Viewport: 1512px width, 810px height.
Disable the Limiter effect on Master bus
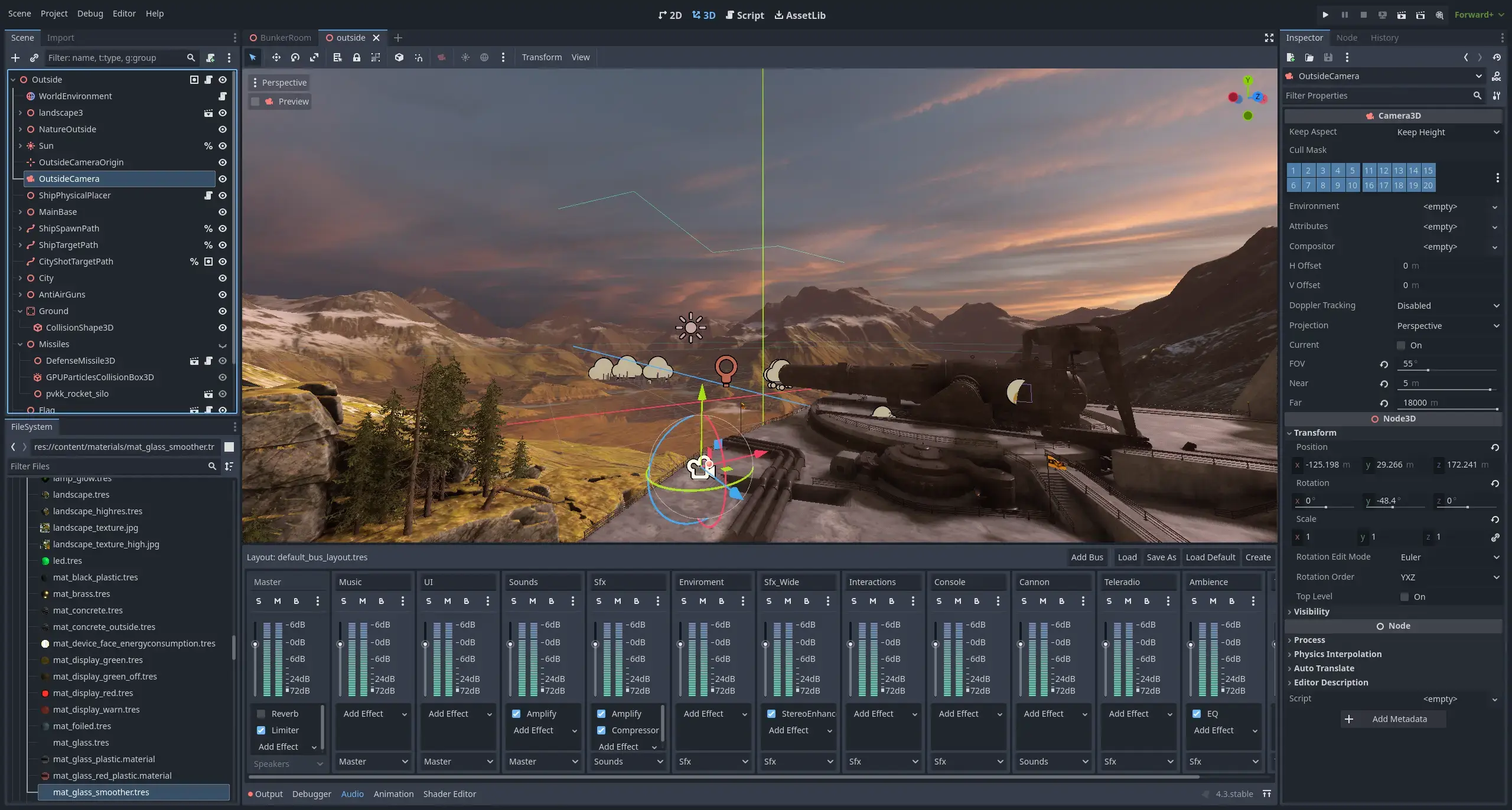pyautogui.click(x=261, y=730)
